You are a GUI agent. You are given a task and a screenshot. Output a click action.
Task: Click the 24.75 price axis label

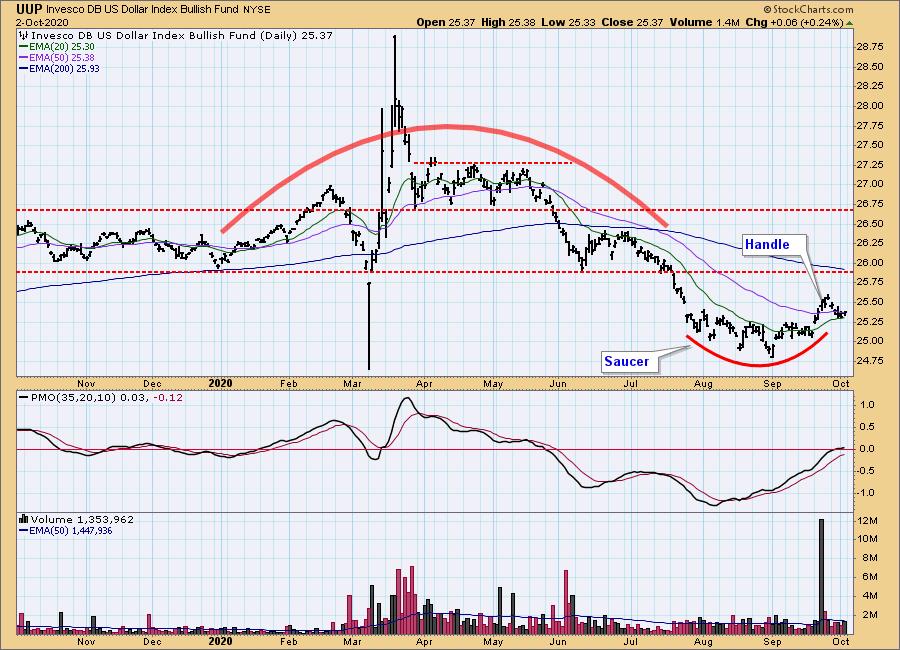(x=870, y=361)
